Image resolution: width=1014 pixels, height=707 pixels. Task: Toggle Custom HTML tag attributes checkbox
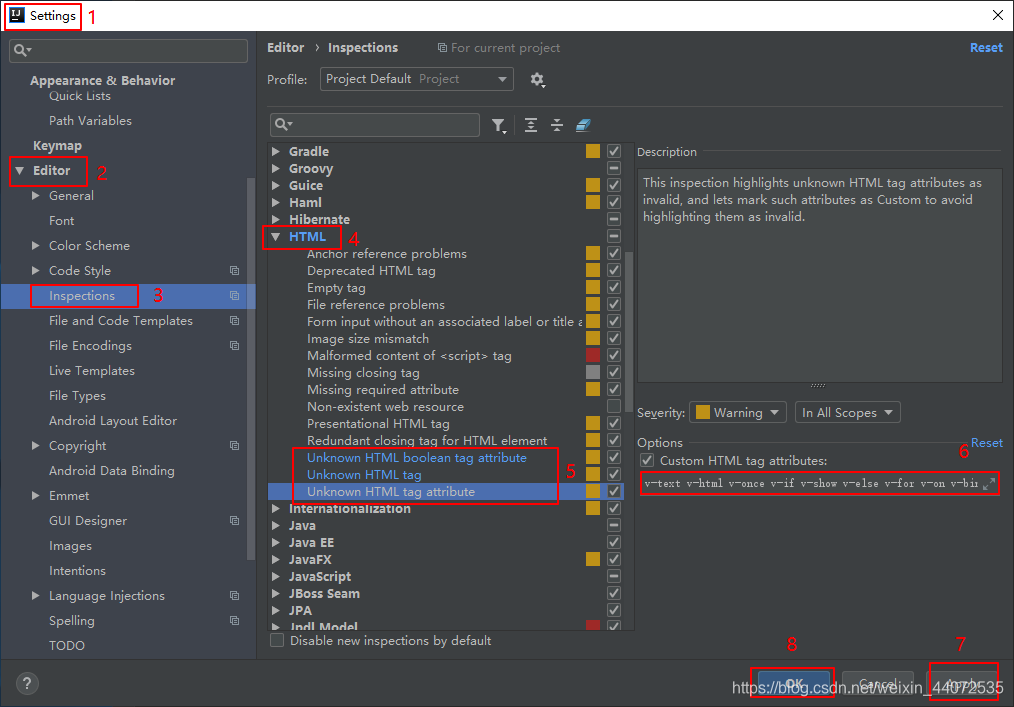(647, 461)
